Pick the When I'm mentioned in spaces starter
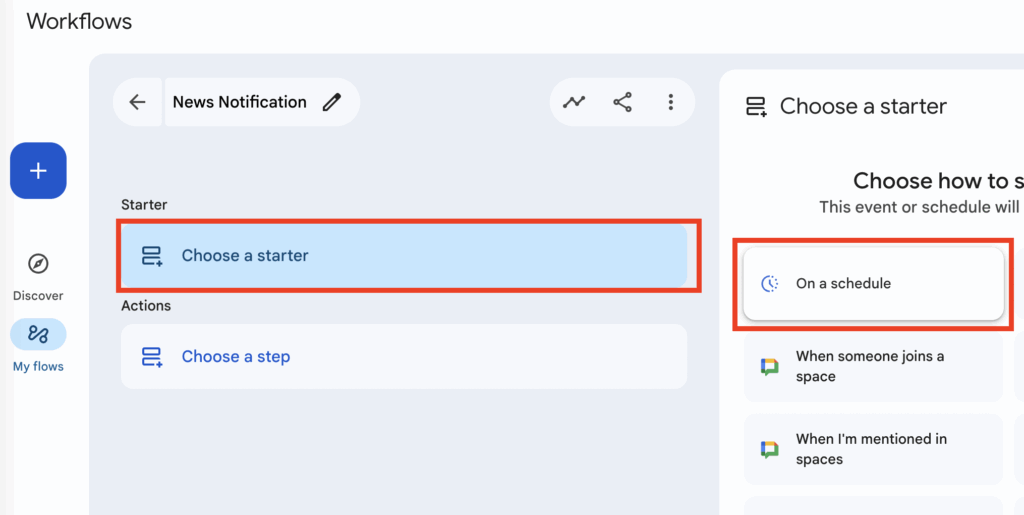 (872, 449)
